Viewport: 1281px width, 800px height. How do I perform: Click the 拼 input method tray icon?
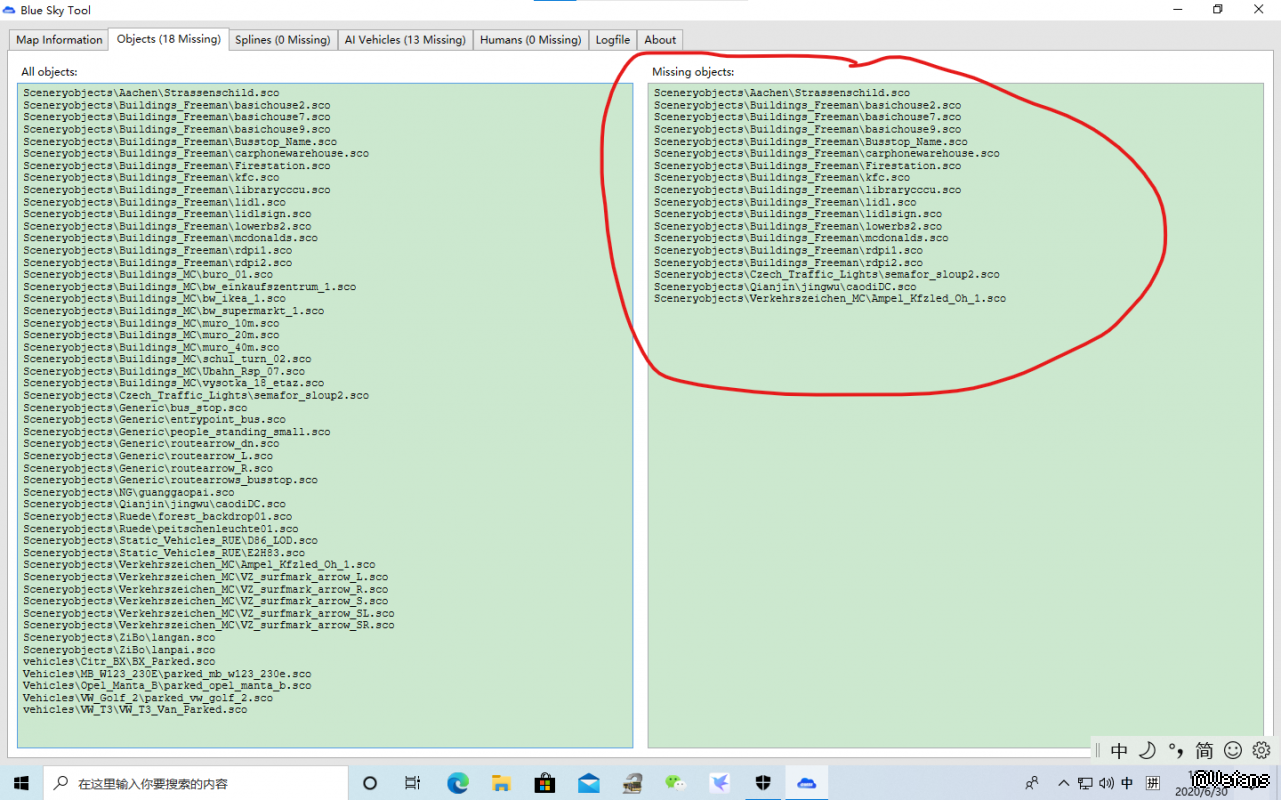click(1153, 783)
